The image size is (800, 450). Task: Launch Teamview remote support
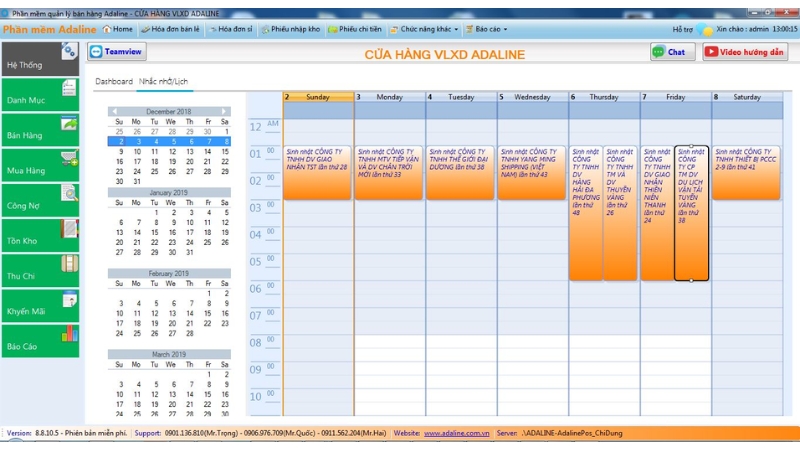[x=117, y=52]
